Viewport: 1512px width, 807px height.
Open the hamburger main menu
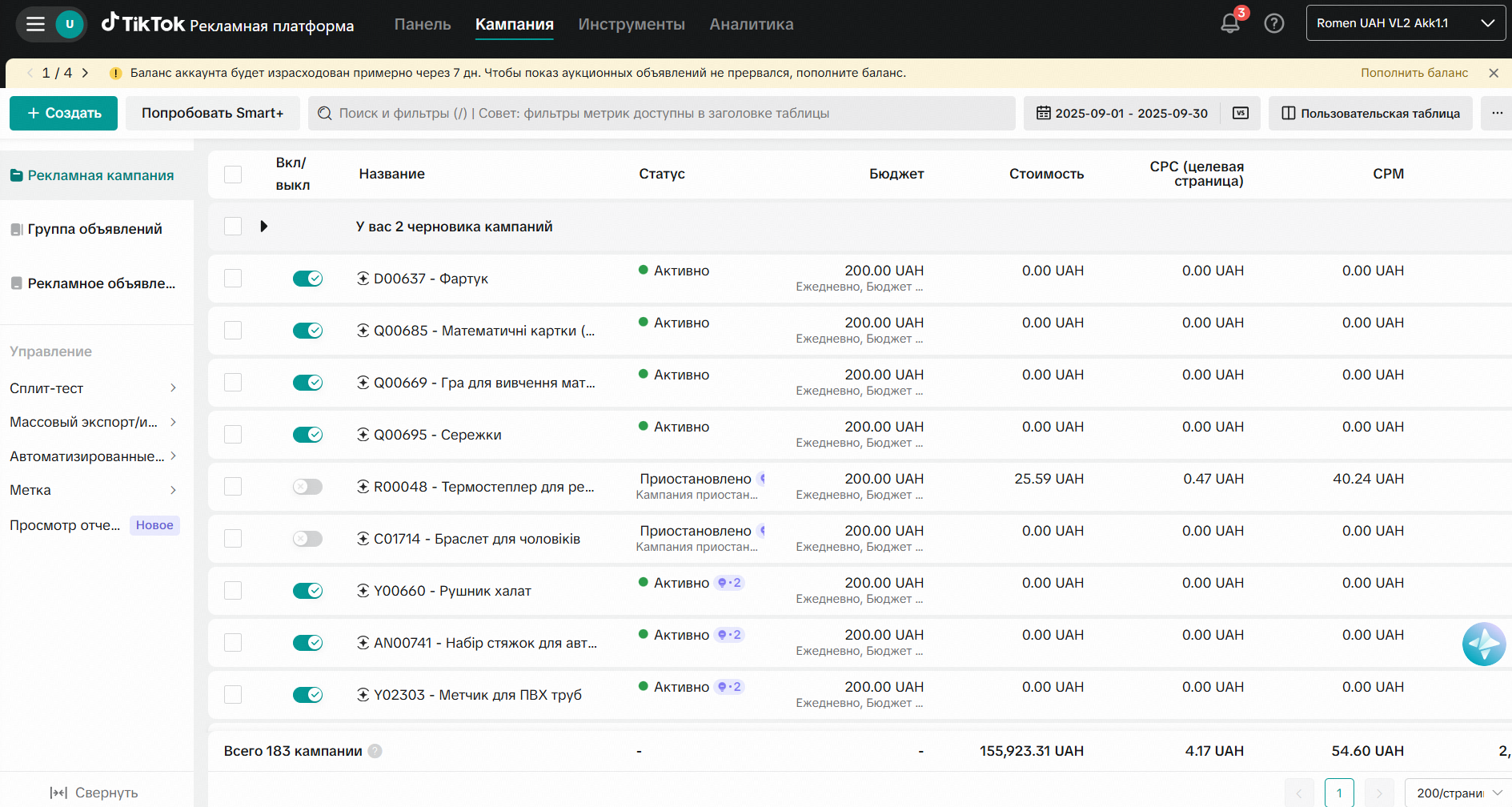(35, 24)
